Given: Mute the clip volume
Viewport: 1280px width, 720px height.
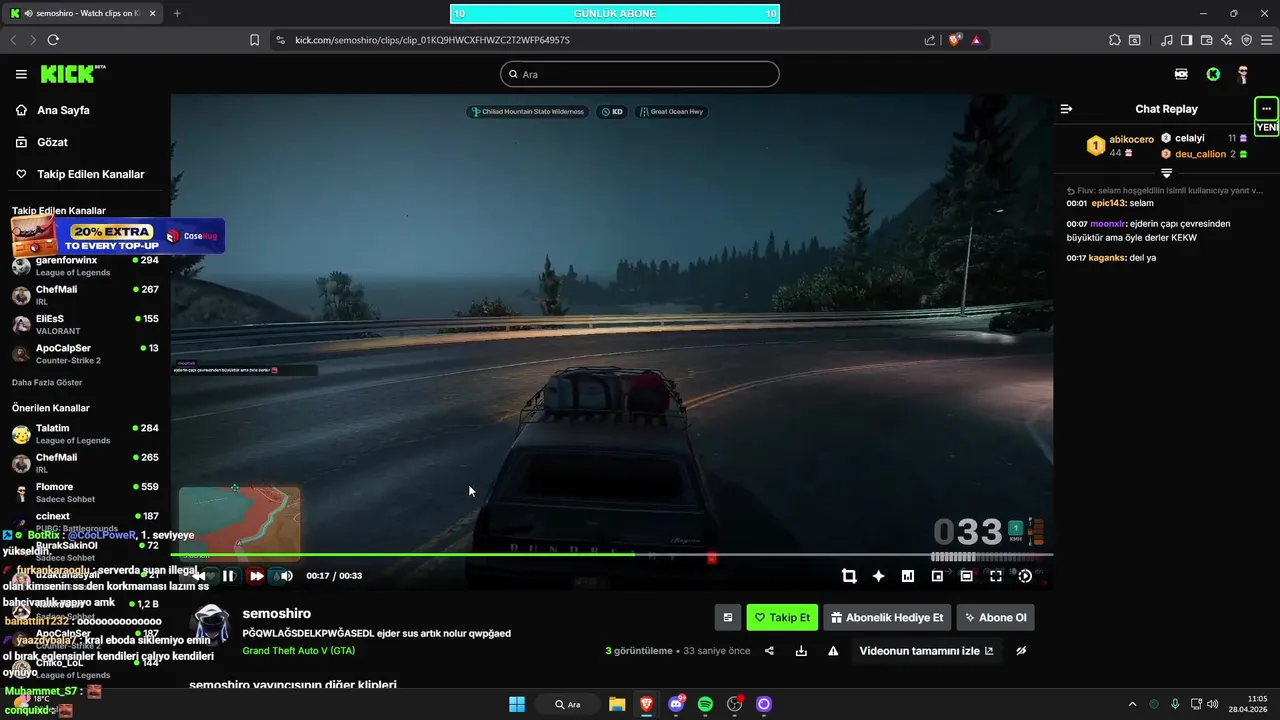Looking at the screenshot, I should (286, 576).
